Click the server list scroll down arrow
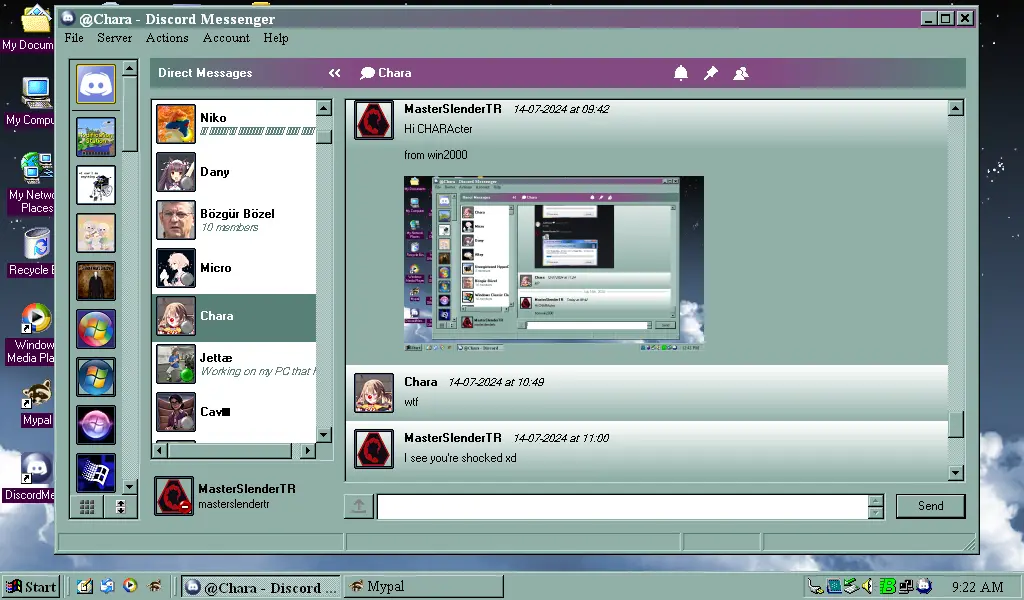Viewport: 1024px width, 600px height. (130, 487)
